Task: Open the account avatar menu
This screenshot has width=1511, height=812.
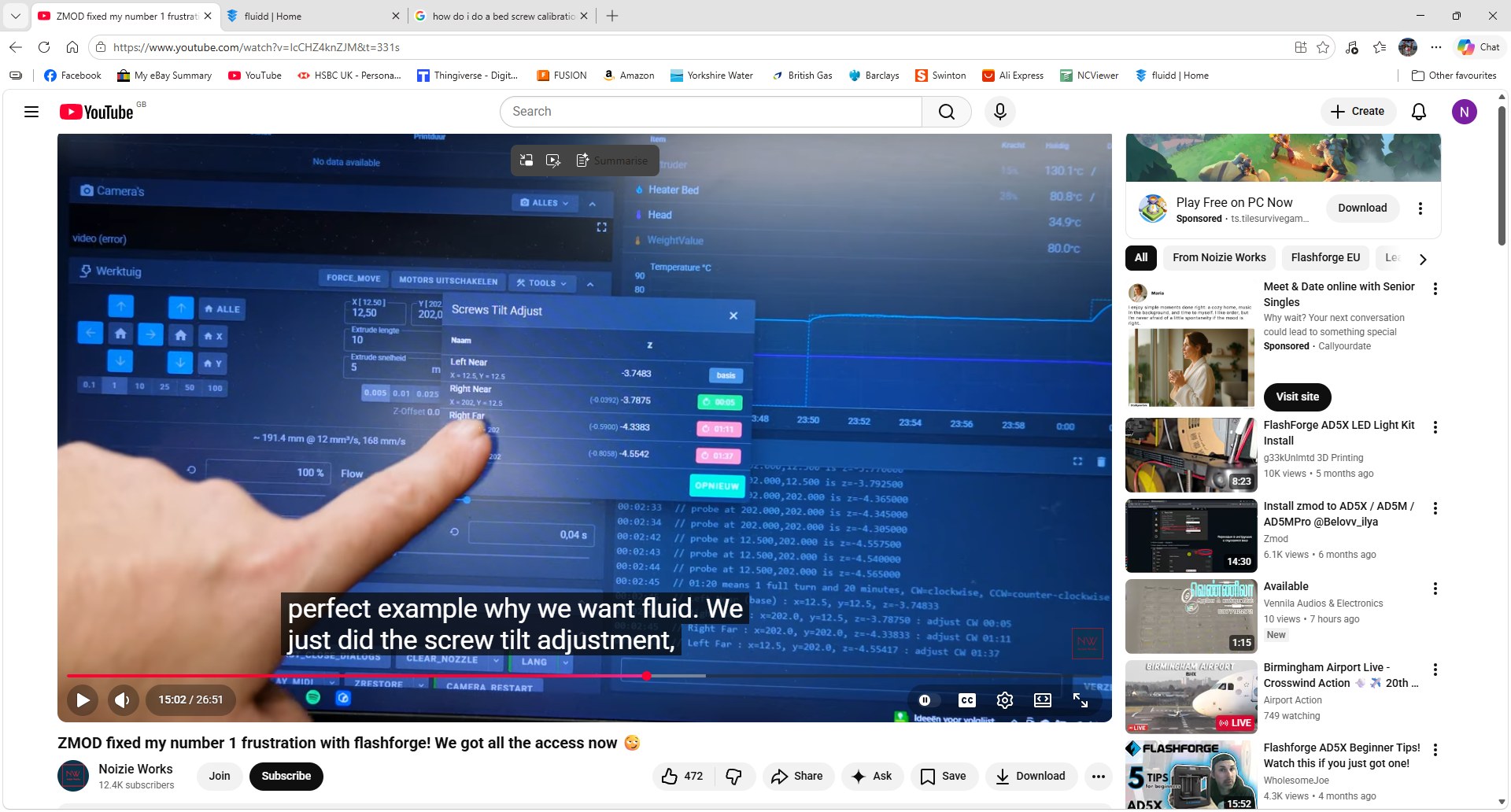Action: click(x=1464, y=112)
